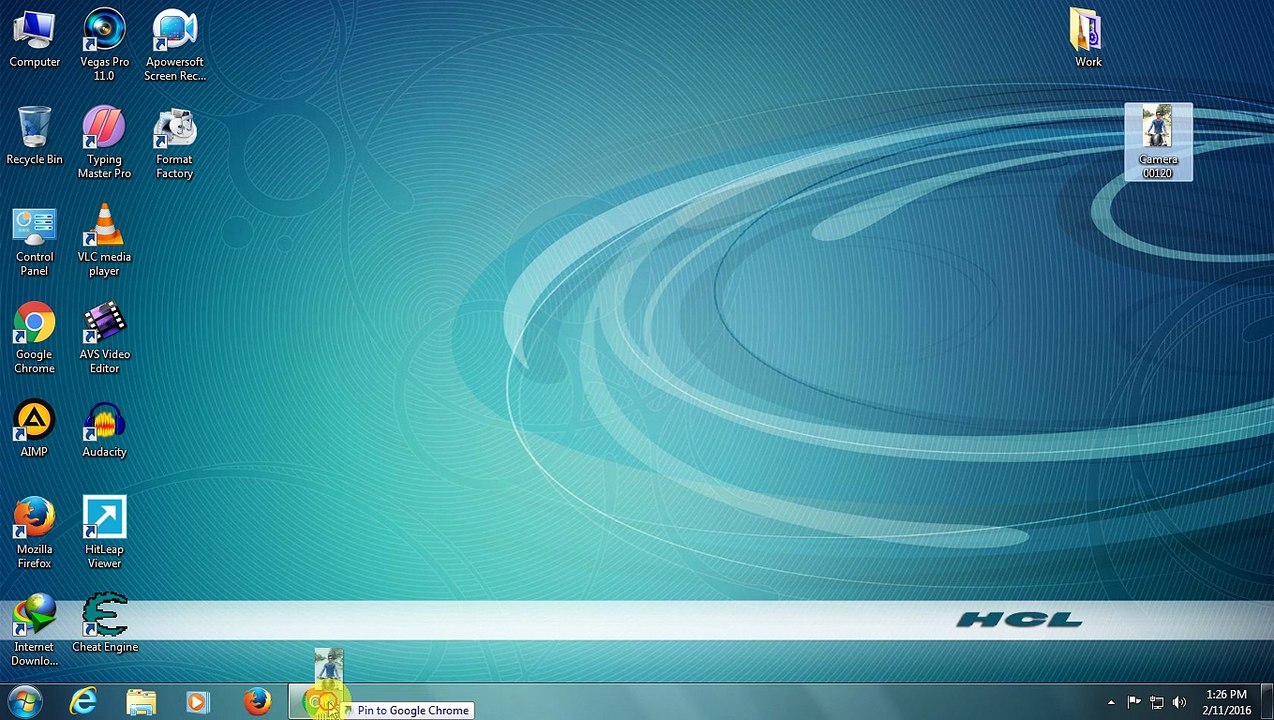Image resolution: width=1274 pixels, height=720 pixels.
Task: Click the Cheat Engine shortcut
Action: 104,624
